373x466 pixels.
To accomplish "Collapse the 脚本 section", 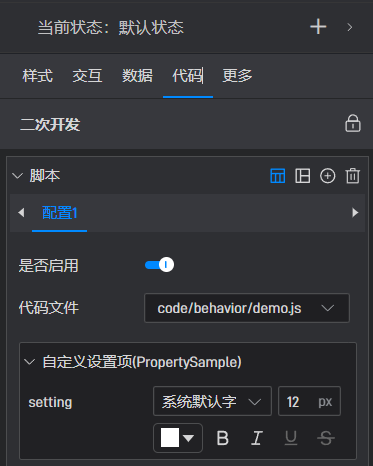I will point(17,175).
